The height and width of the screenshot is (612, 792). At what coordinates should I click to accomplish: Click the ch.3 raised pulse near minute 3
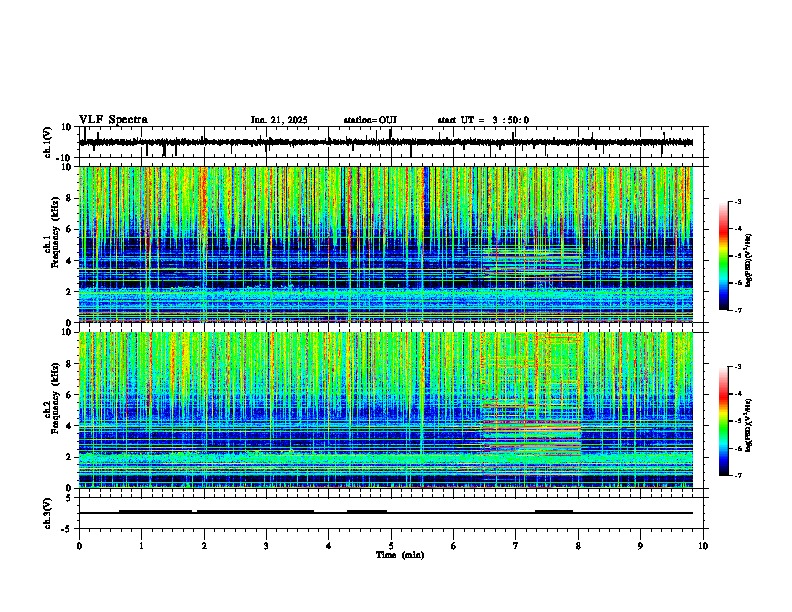tap(256, 511)
